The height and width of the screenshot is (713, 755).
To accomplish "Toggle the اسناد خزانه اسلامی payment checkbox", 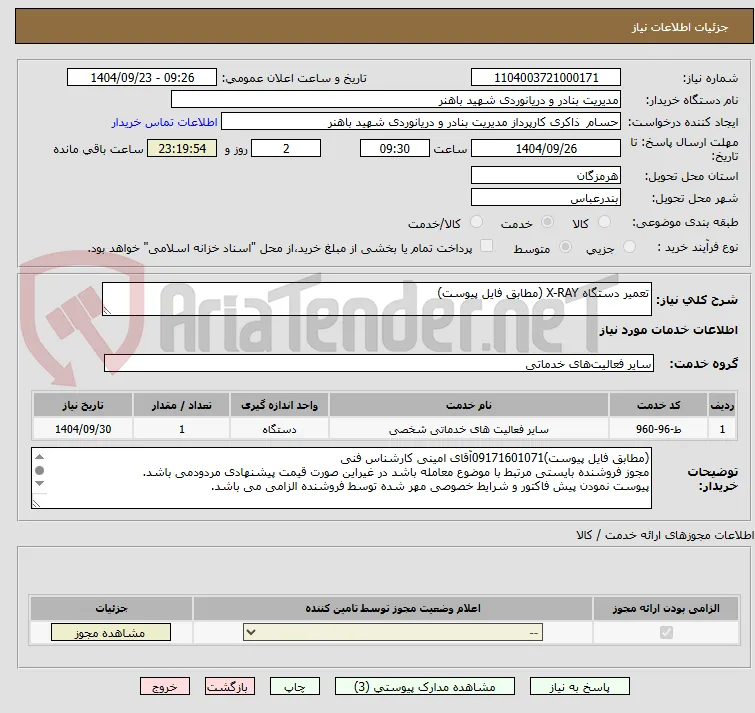I will point(487,246).
